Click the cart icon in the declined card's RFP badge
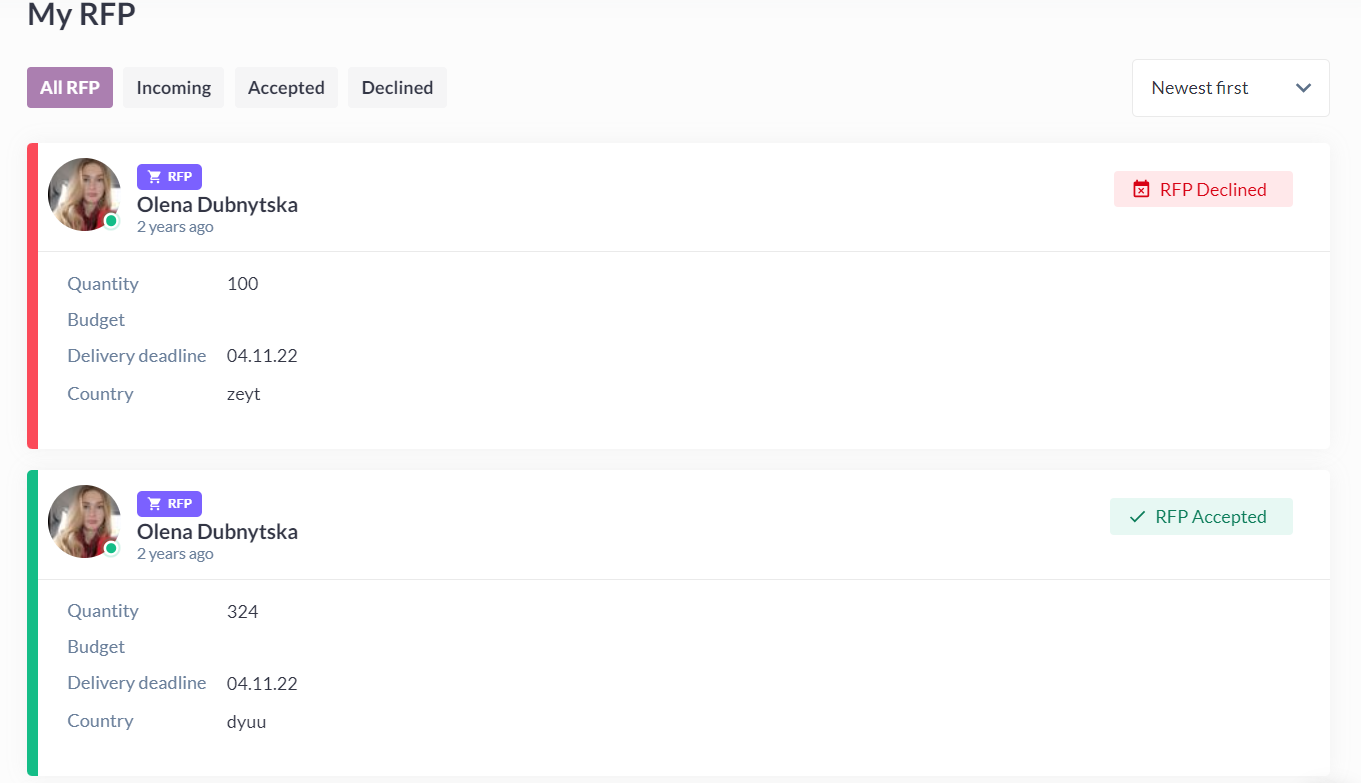This screenshot has width=1361, height=783. point(154,177)
